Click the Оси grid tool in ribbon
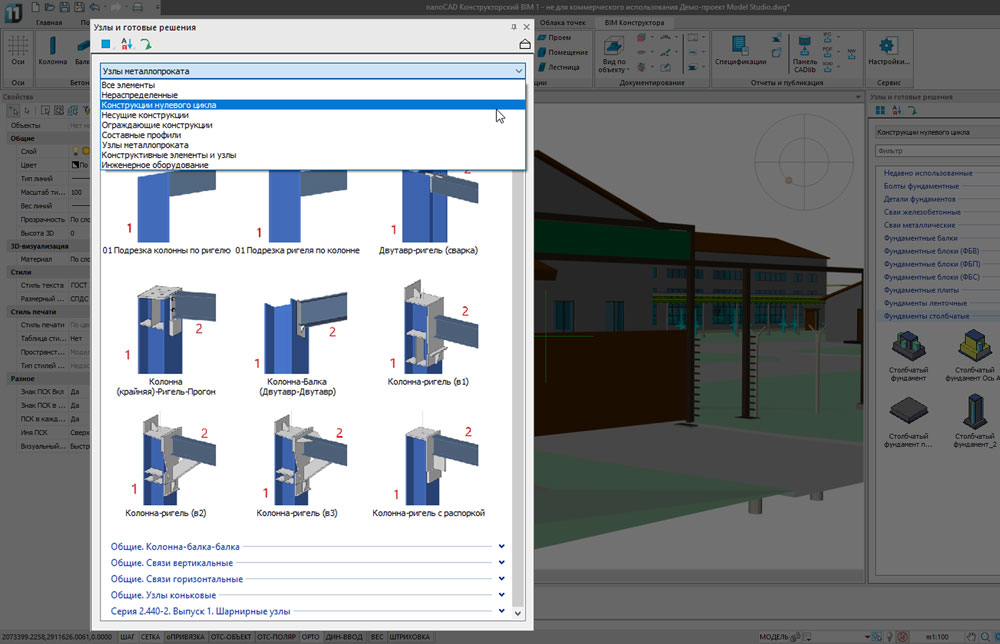 (18, 50)
